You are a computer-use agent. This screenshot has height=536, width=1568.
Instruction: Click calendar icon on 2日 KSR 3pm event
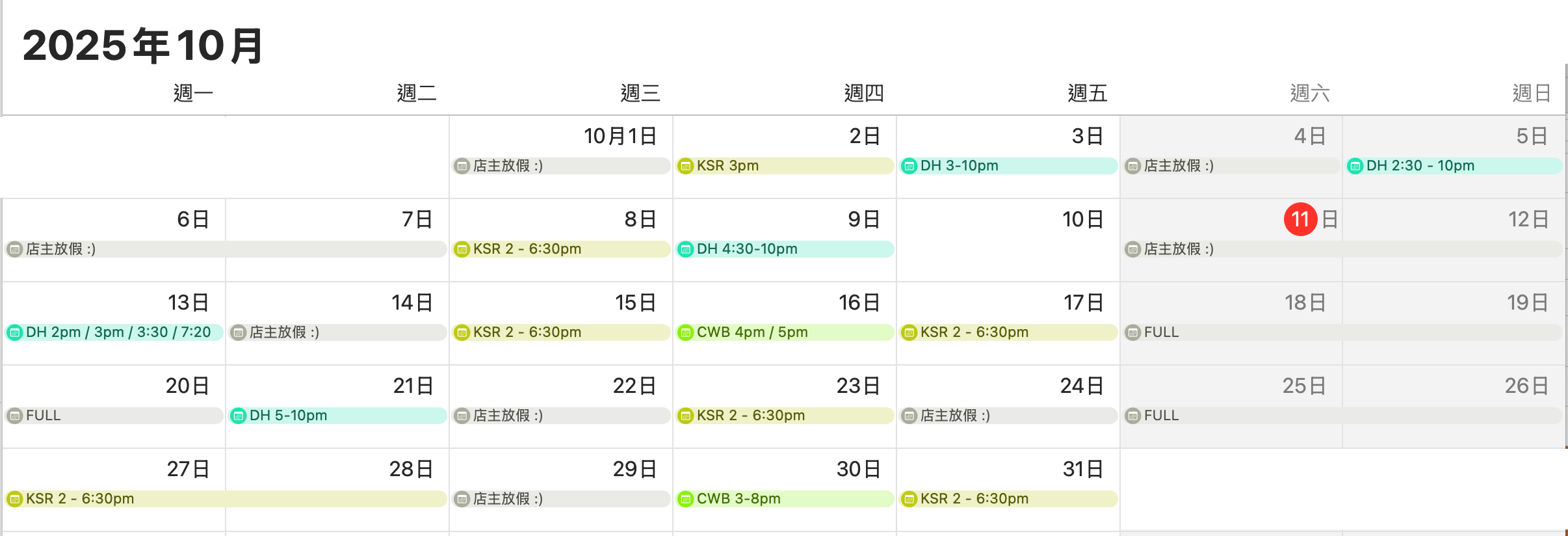click(685, 166)
